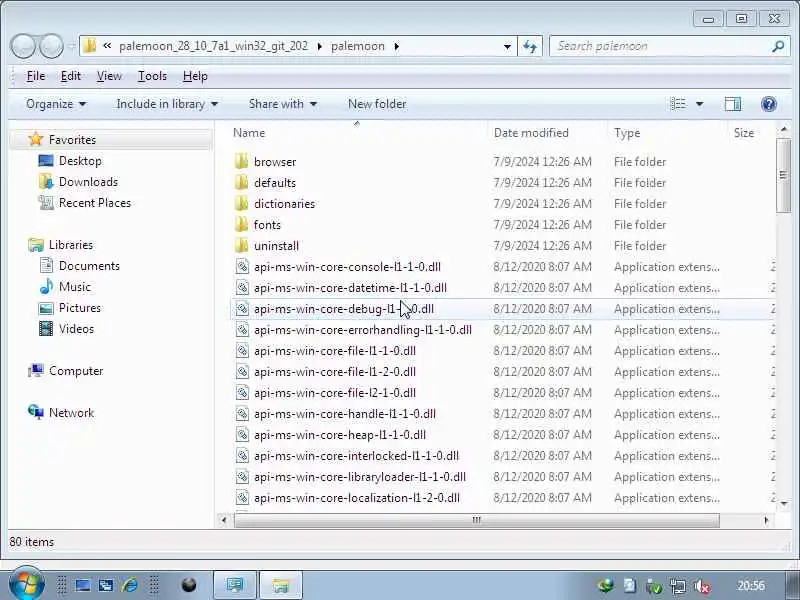Click the Windows Start orb
The image size is (800, 600).
tap(27, 584)
